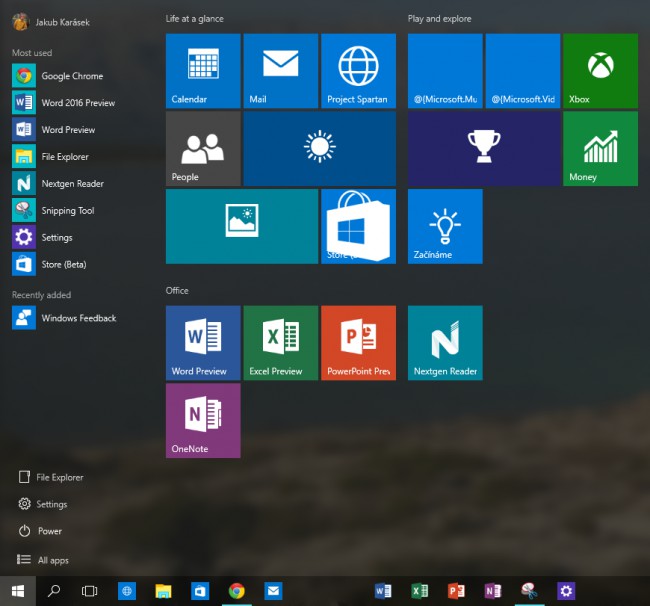
Task: Open PowerPoint icon on the taskbar
Action: click(456, 591)
